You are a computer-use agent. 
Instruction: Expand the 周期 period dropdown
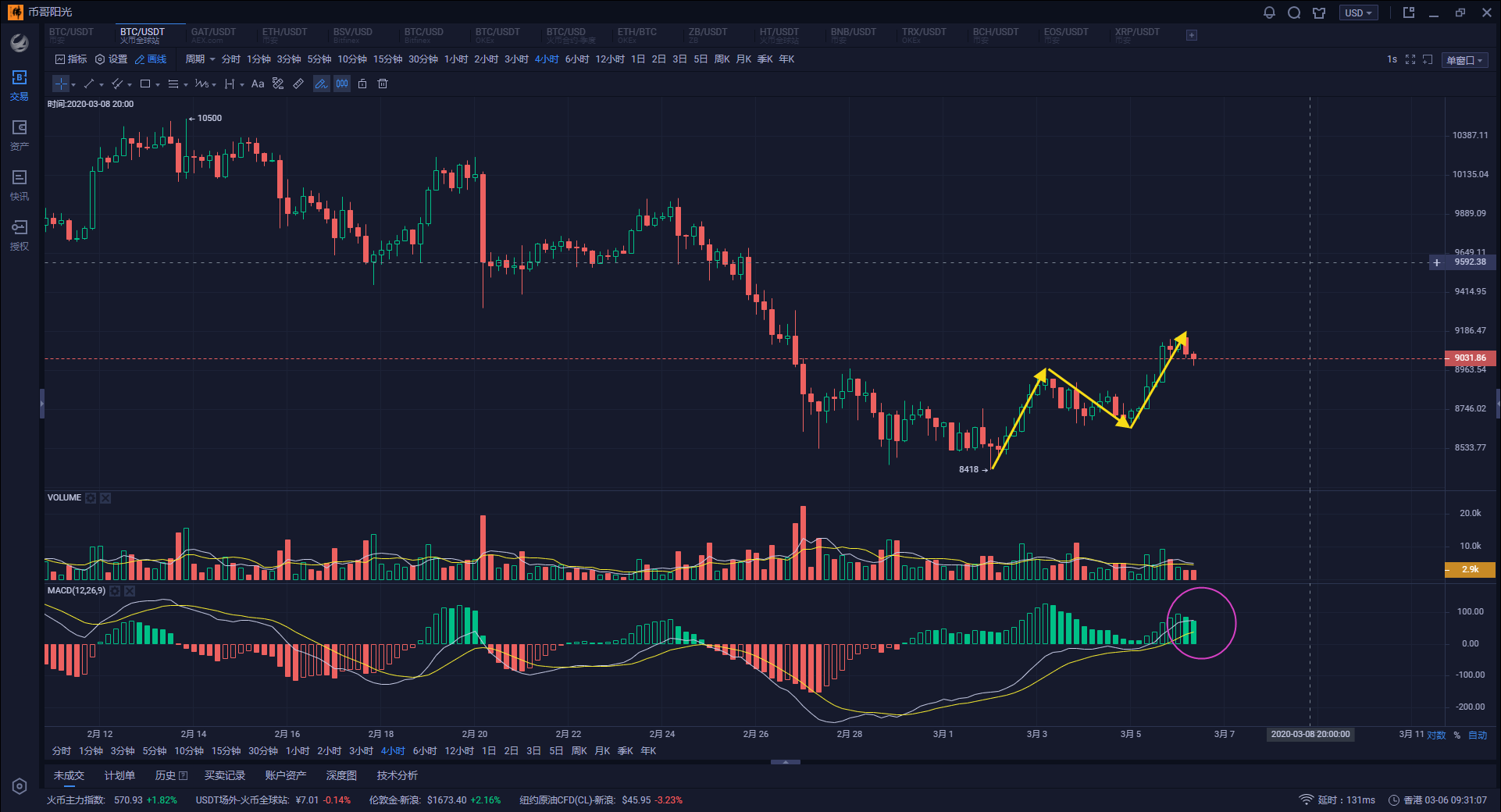tap(200, 59)
